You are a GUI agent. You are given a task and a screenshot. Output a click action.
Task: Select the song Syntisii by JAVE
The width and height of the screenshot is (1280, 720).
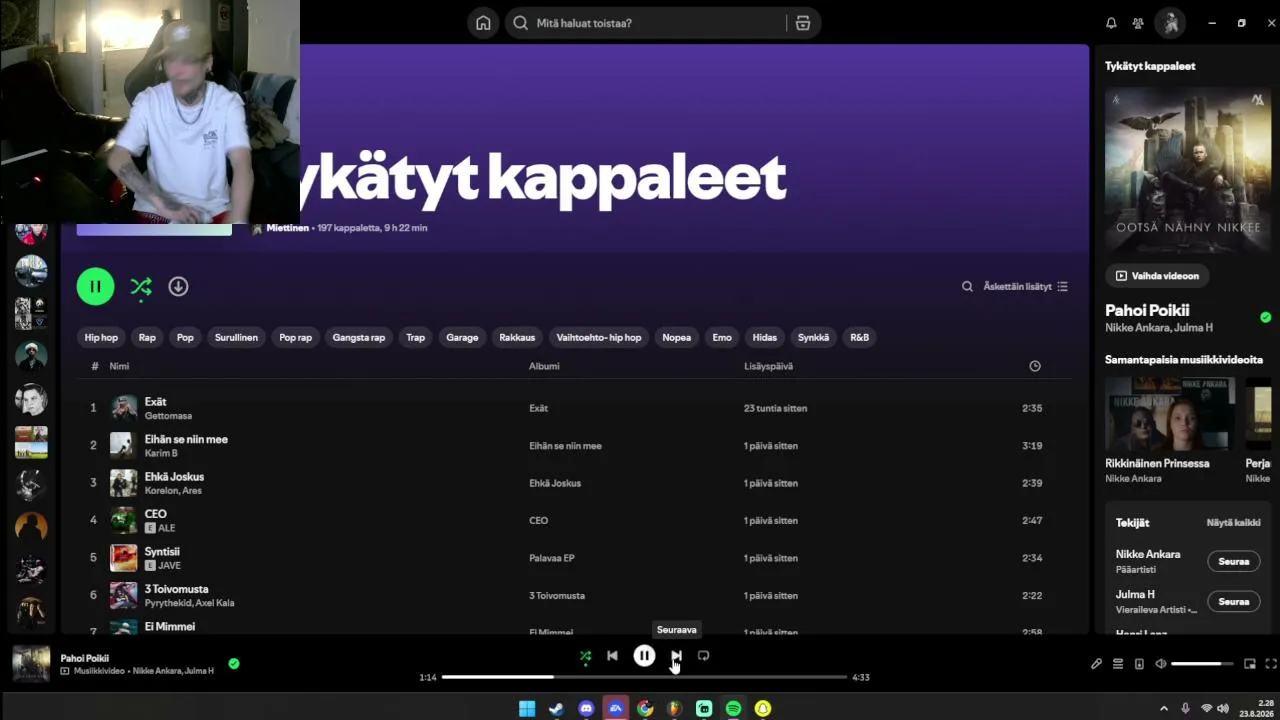tap(575, 558)
